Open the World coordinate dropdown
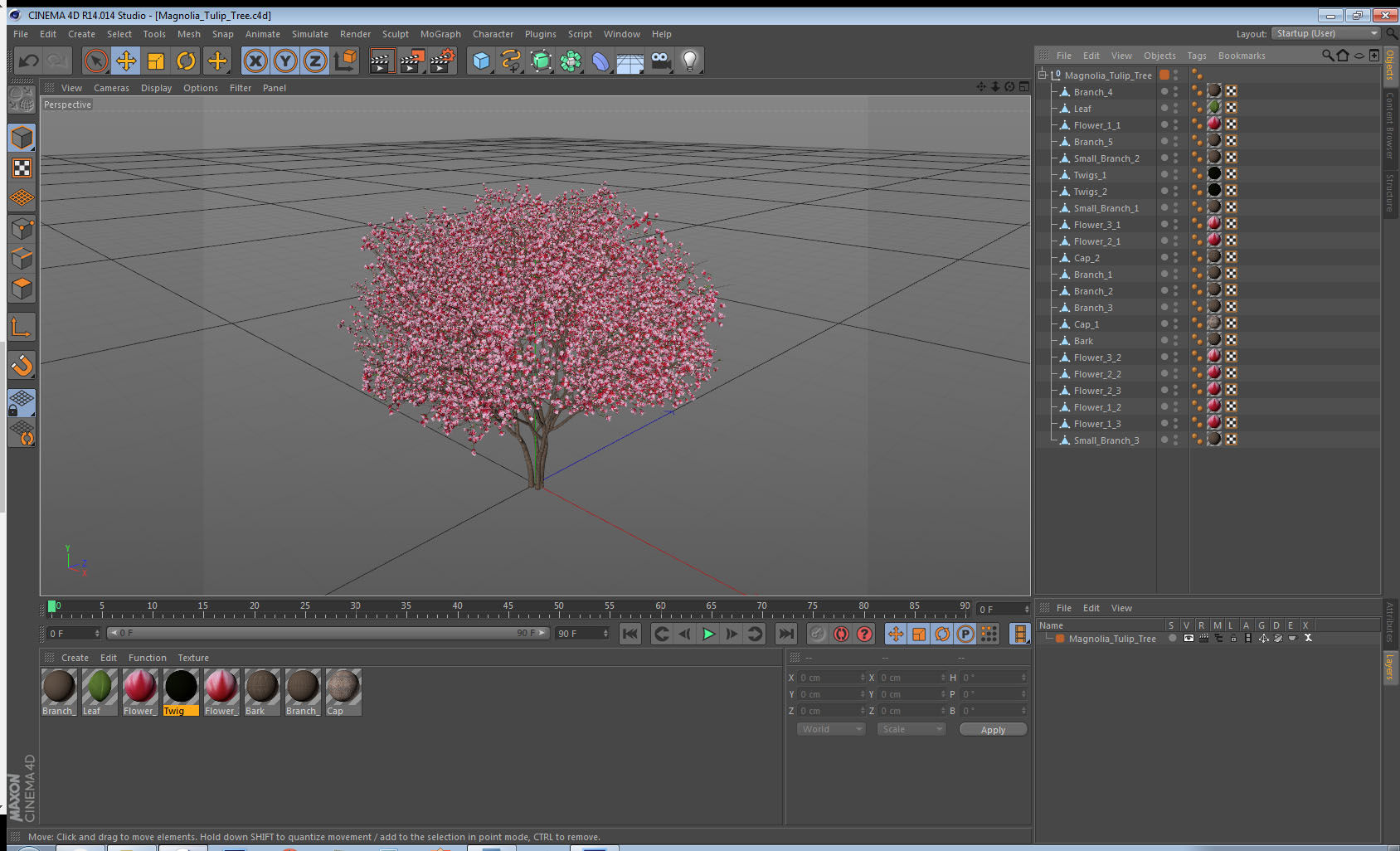 830,729
